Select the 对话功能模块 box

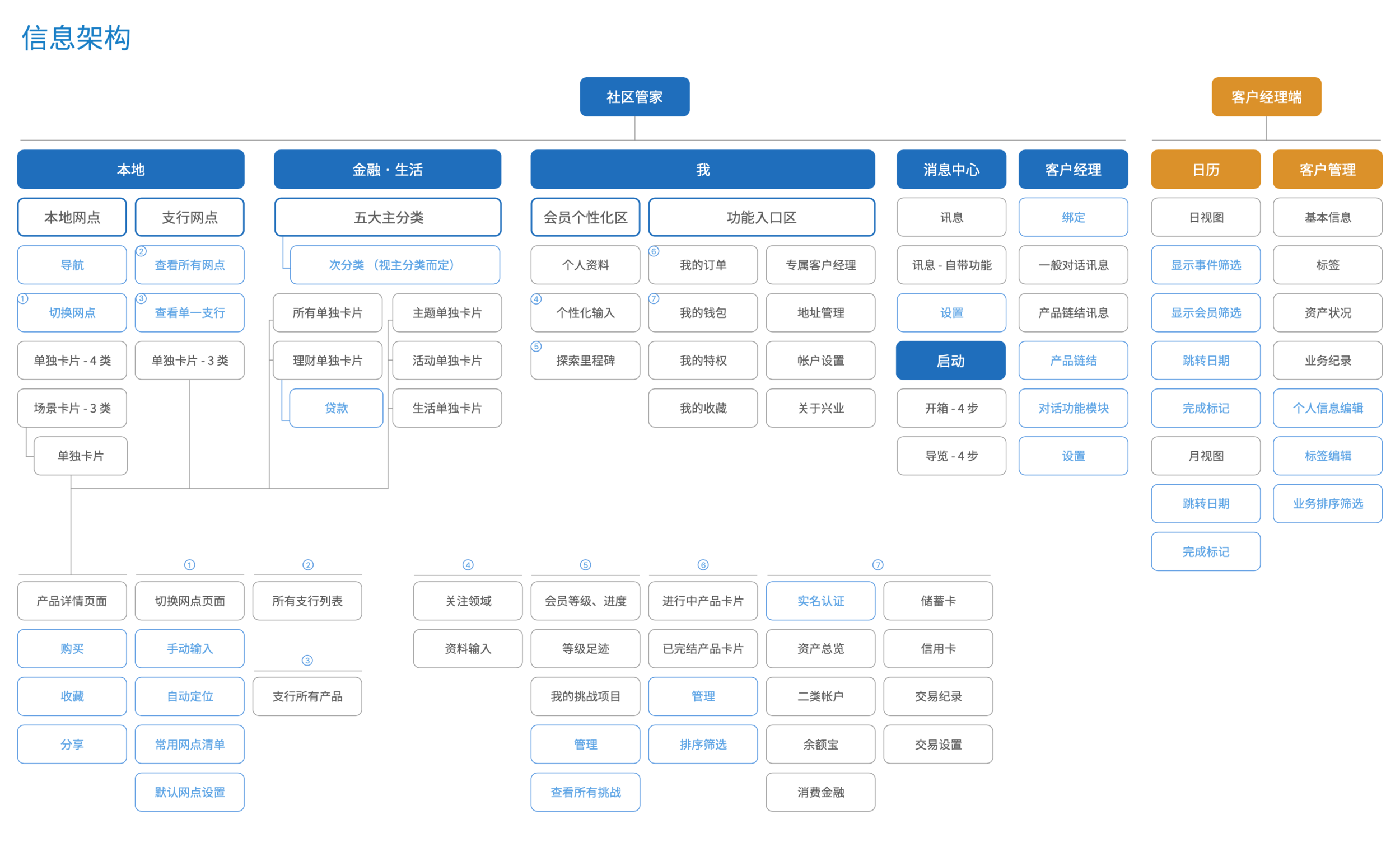(1073, 408)
